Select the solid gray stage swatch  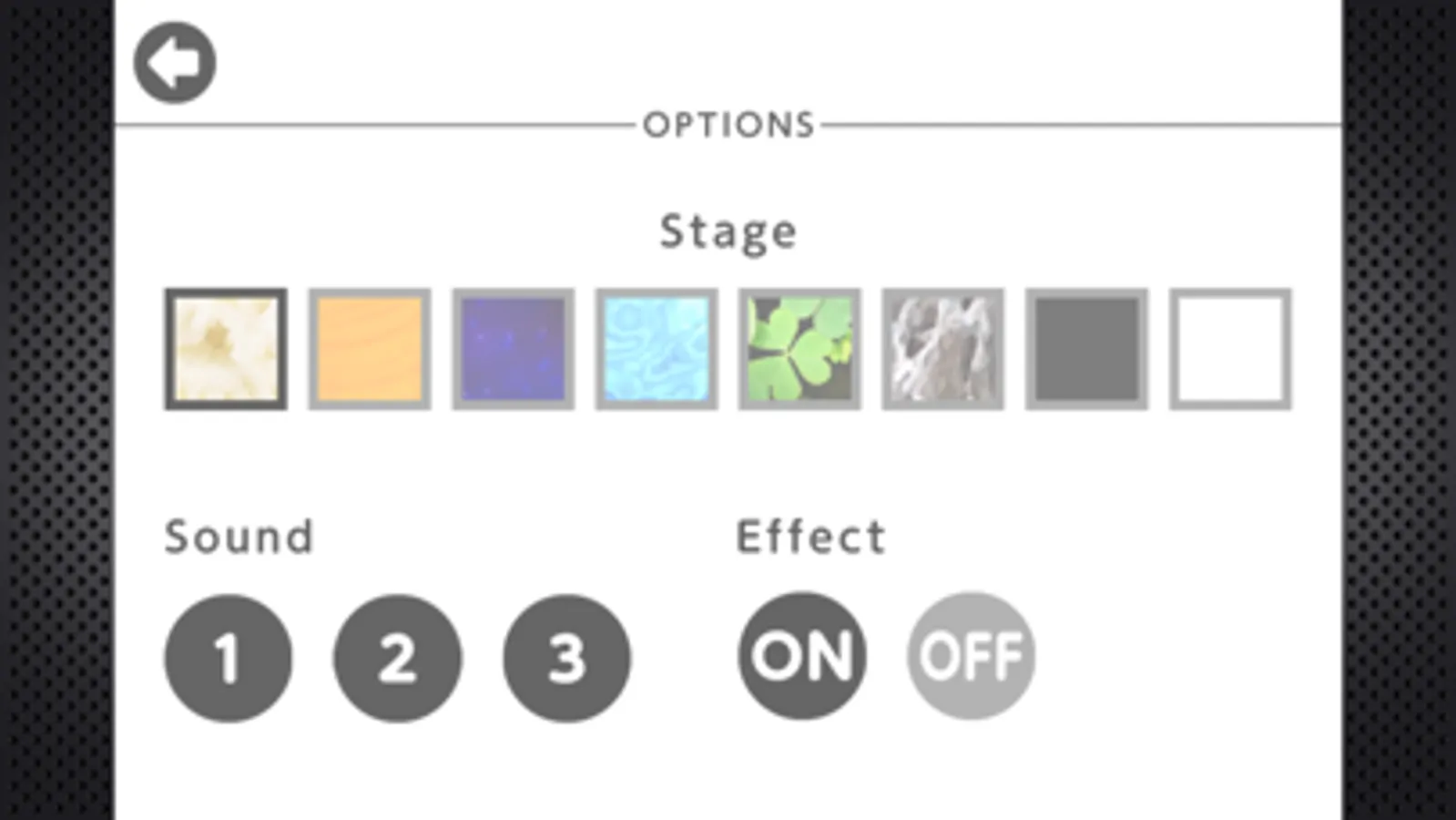(1086, 349)
